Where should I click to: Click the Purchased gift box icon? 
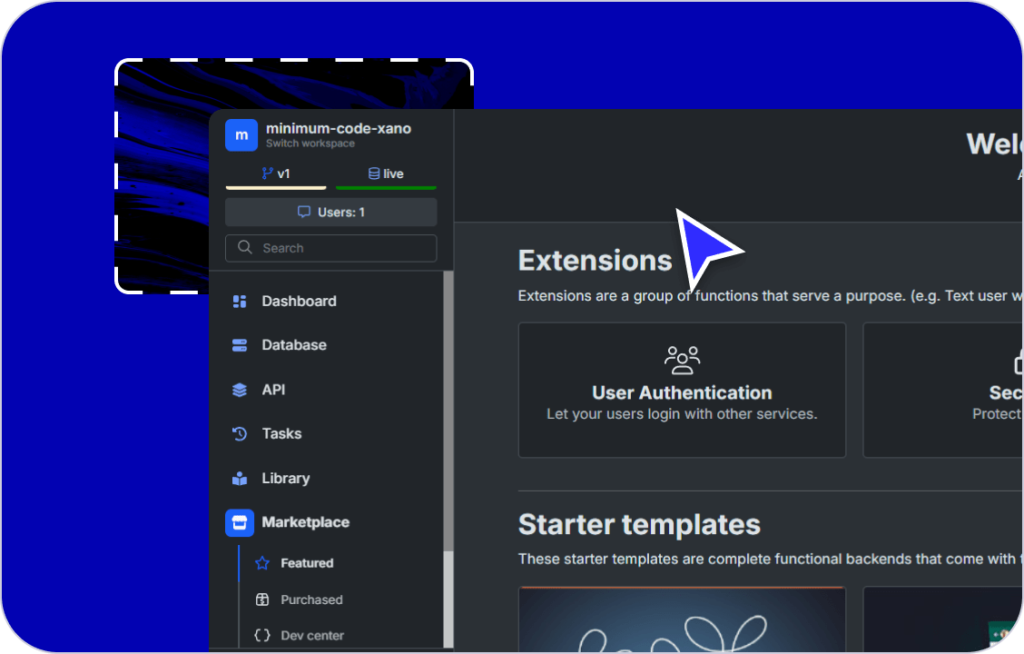point(262,600)
